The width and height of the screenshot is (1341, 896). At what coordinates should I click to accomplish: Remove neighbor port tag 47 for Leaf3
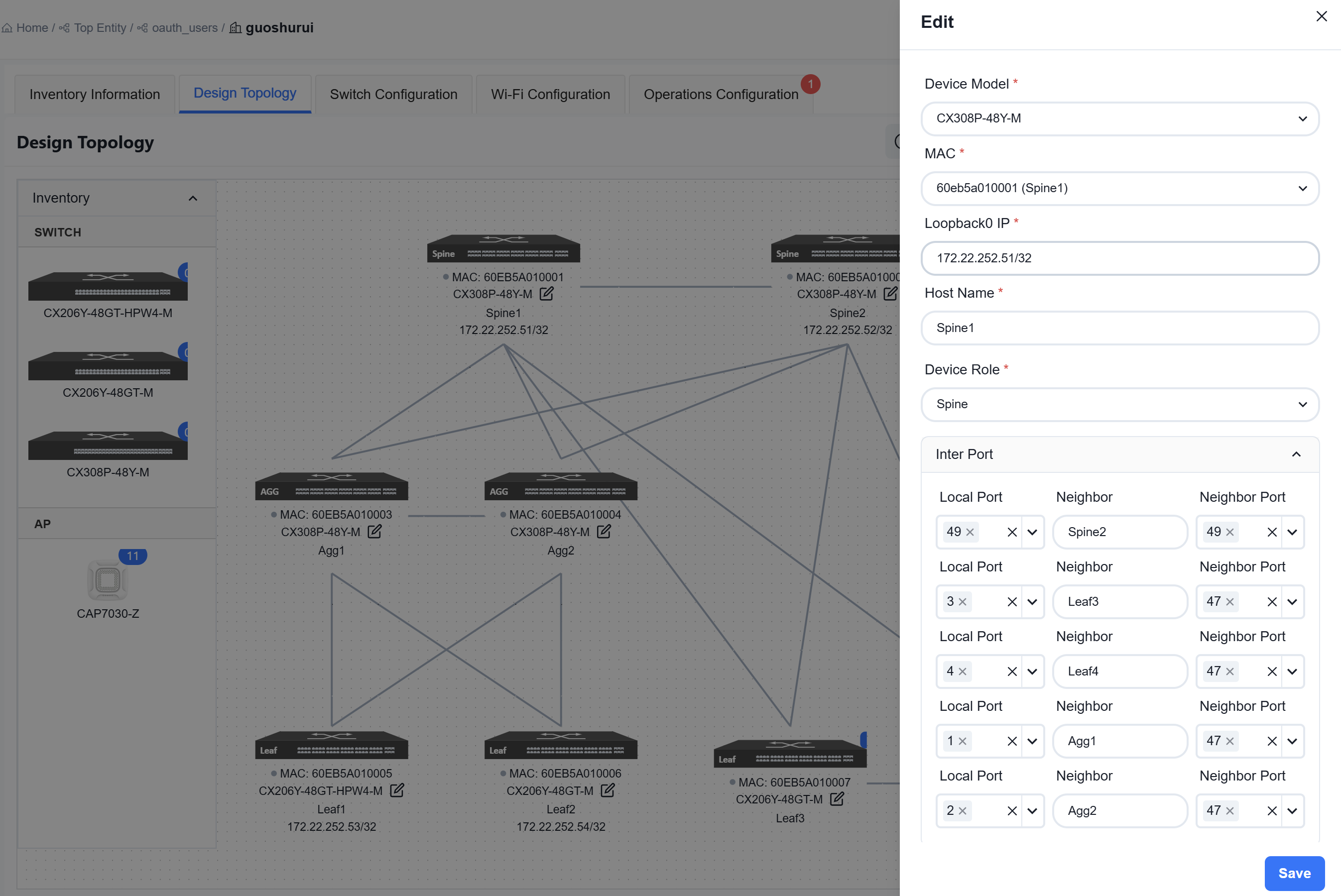coord(1229,602)
